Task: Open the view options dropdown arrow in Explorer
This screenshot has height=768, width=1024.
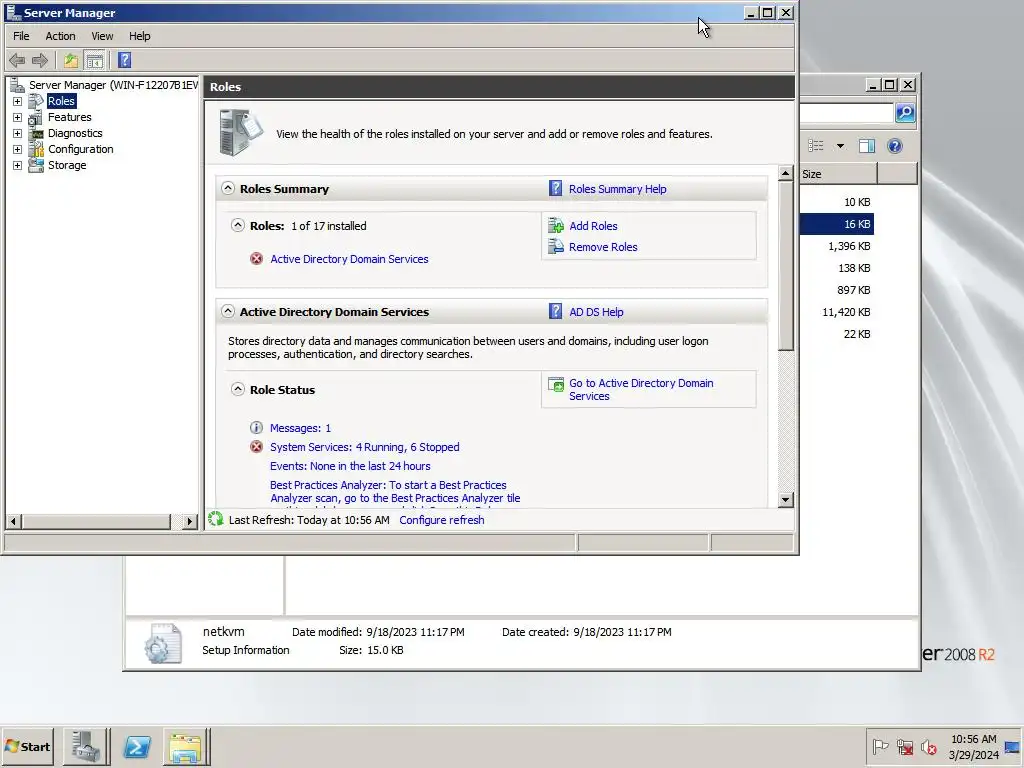Action: (840, 146)
